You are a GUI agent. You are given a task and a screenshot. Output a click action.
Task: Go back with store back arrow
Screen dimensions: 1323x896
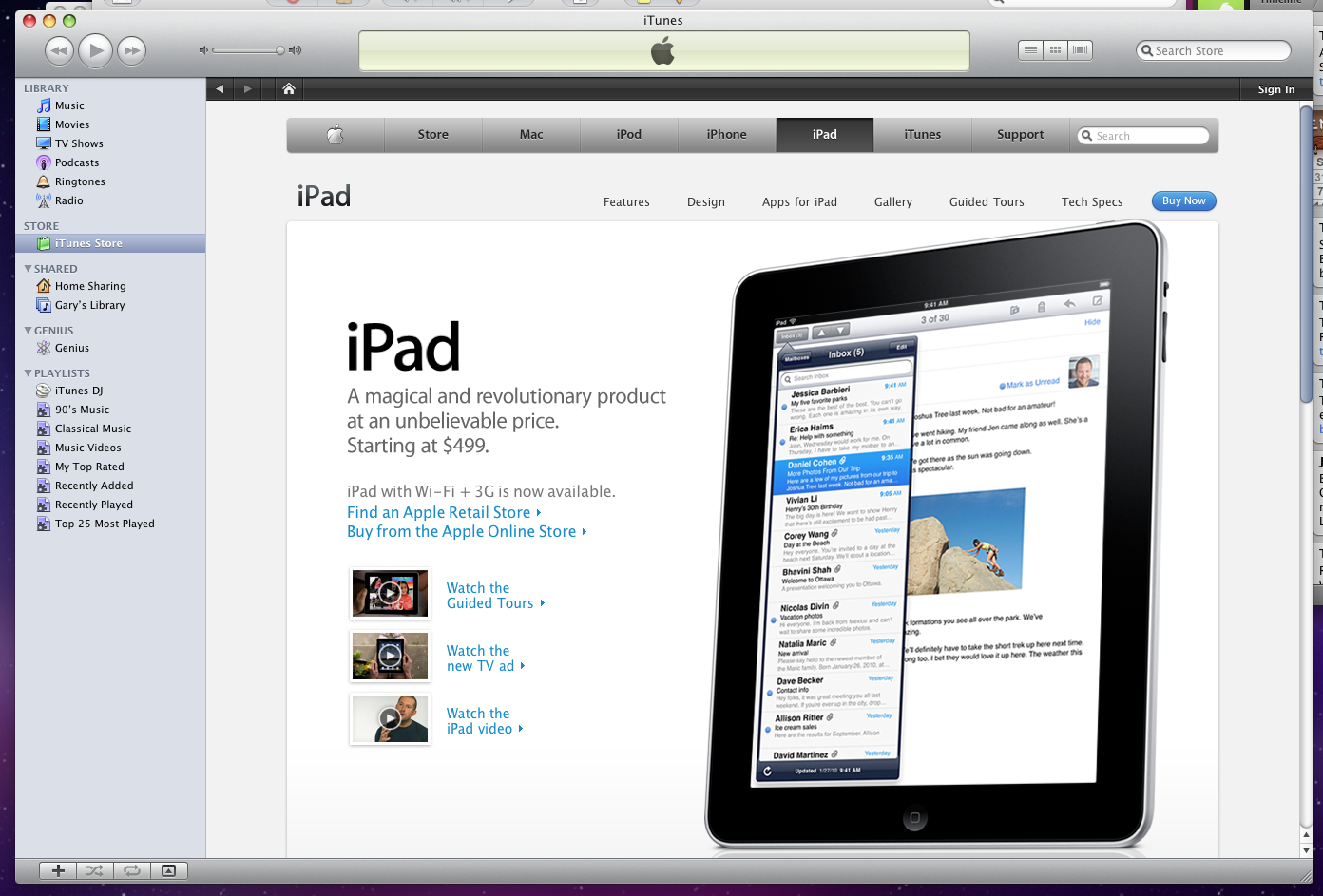(x=220, y=89)
